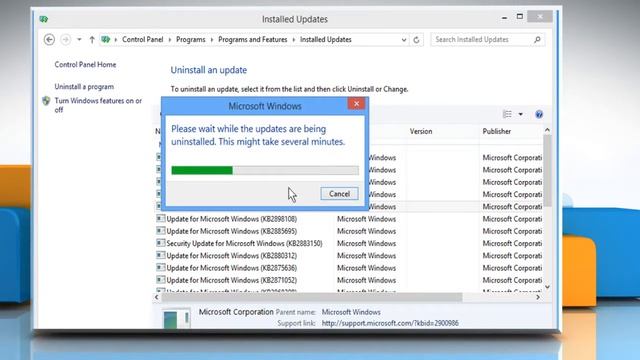Click the green uninstall progress bar
The height and width of the screenshot is (360, 640).
[265, 170]
